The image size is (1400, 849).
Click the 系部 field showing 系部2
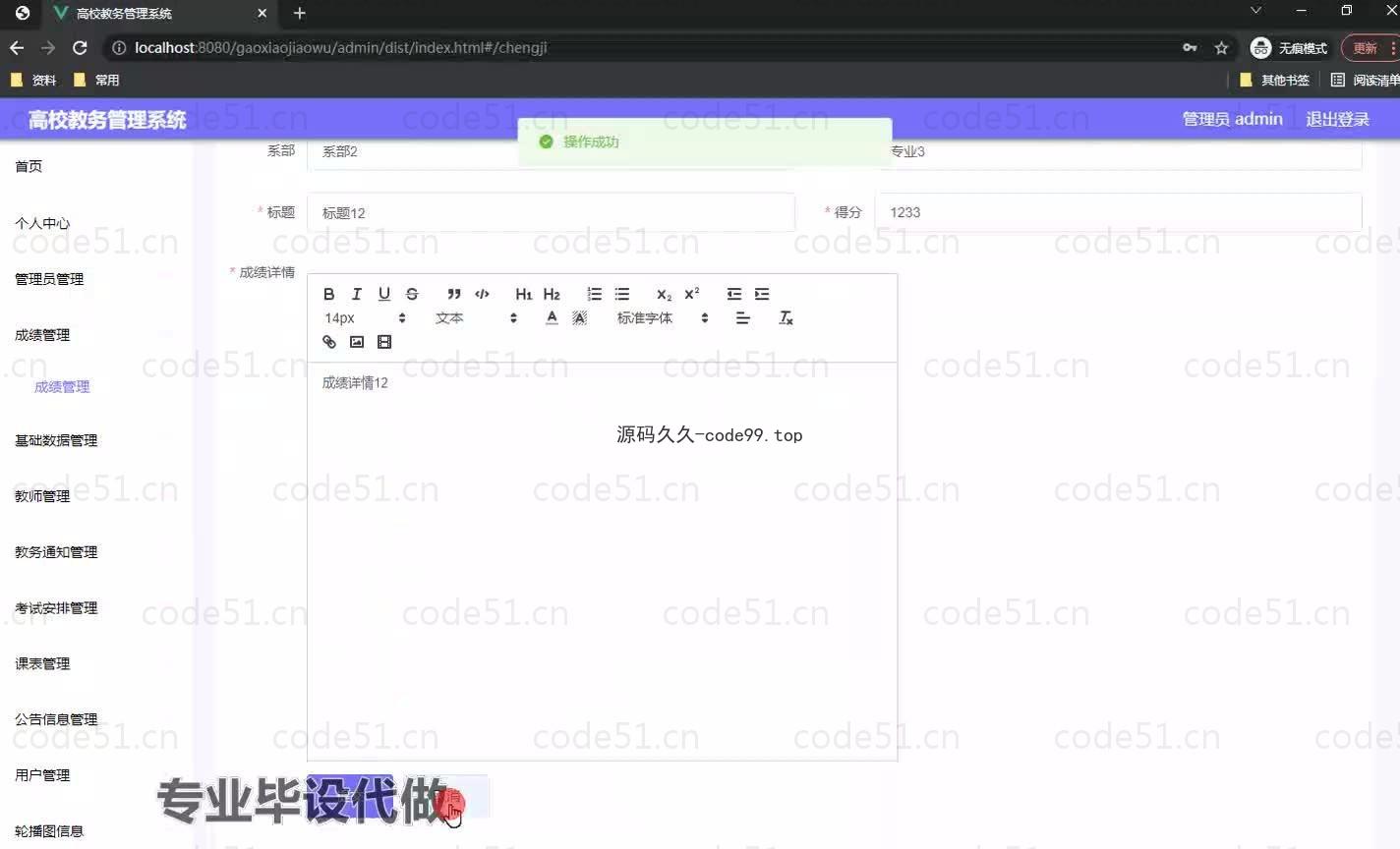551,152
